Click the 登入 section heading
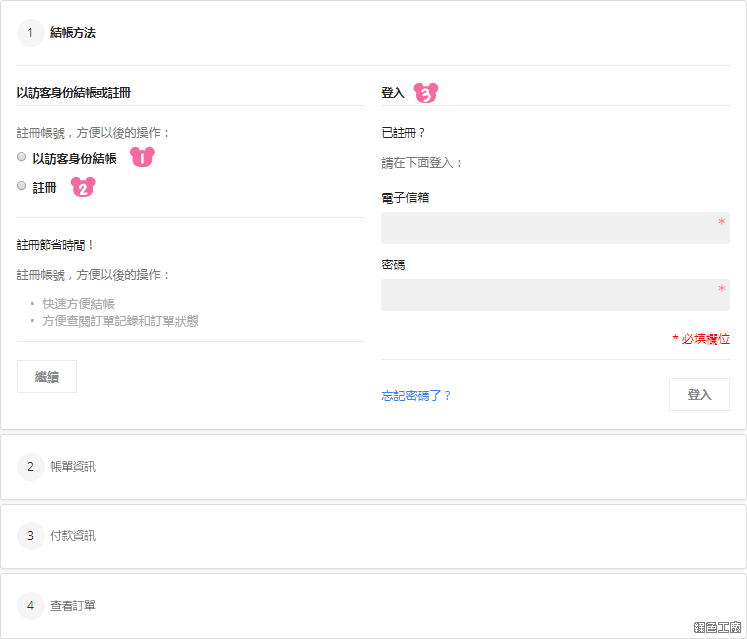 click(x=393, y=93)
